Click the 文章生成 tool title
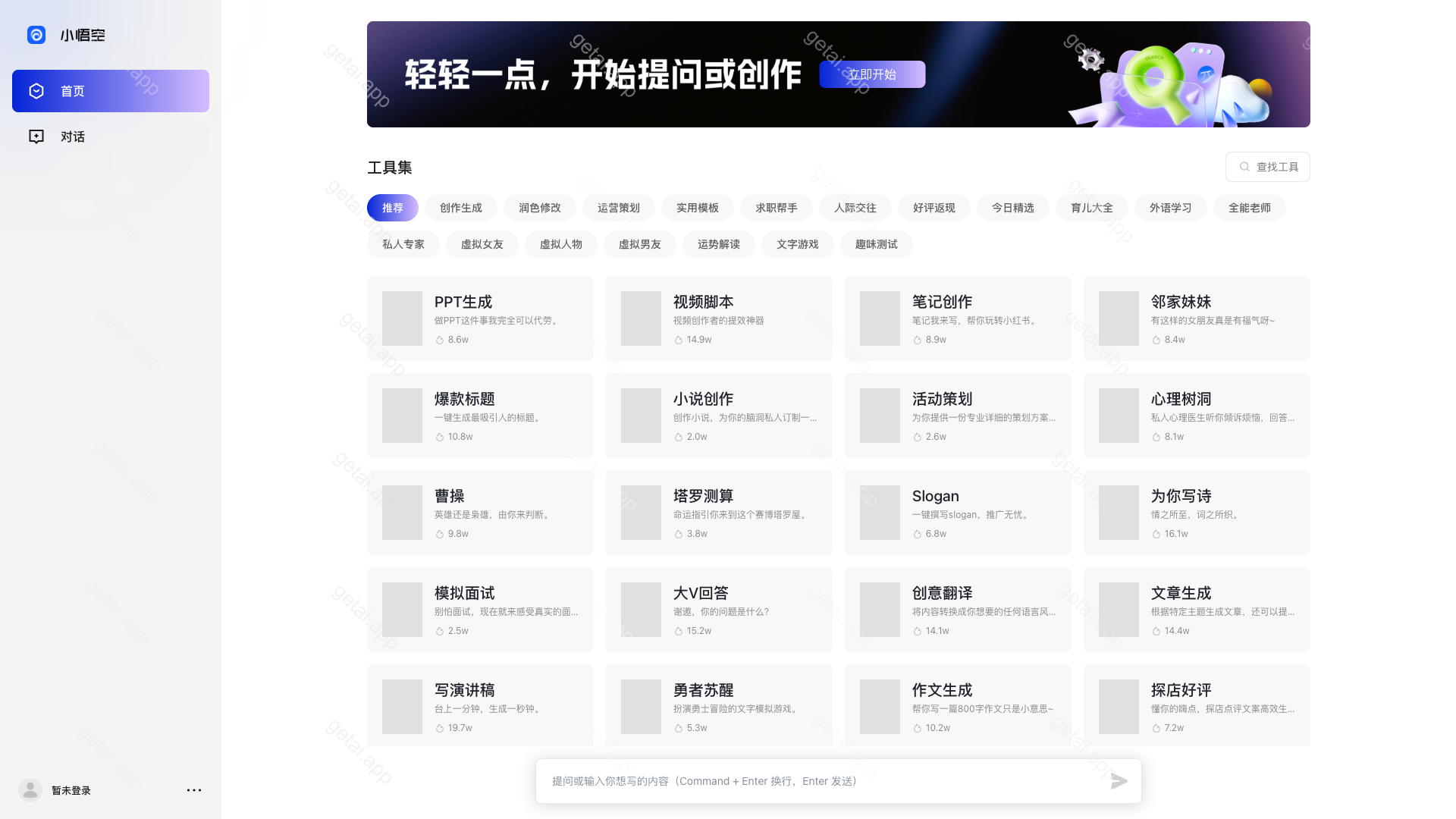Screen dimensions: 1456x819 point(1181,593)
